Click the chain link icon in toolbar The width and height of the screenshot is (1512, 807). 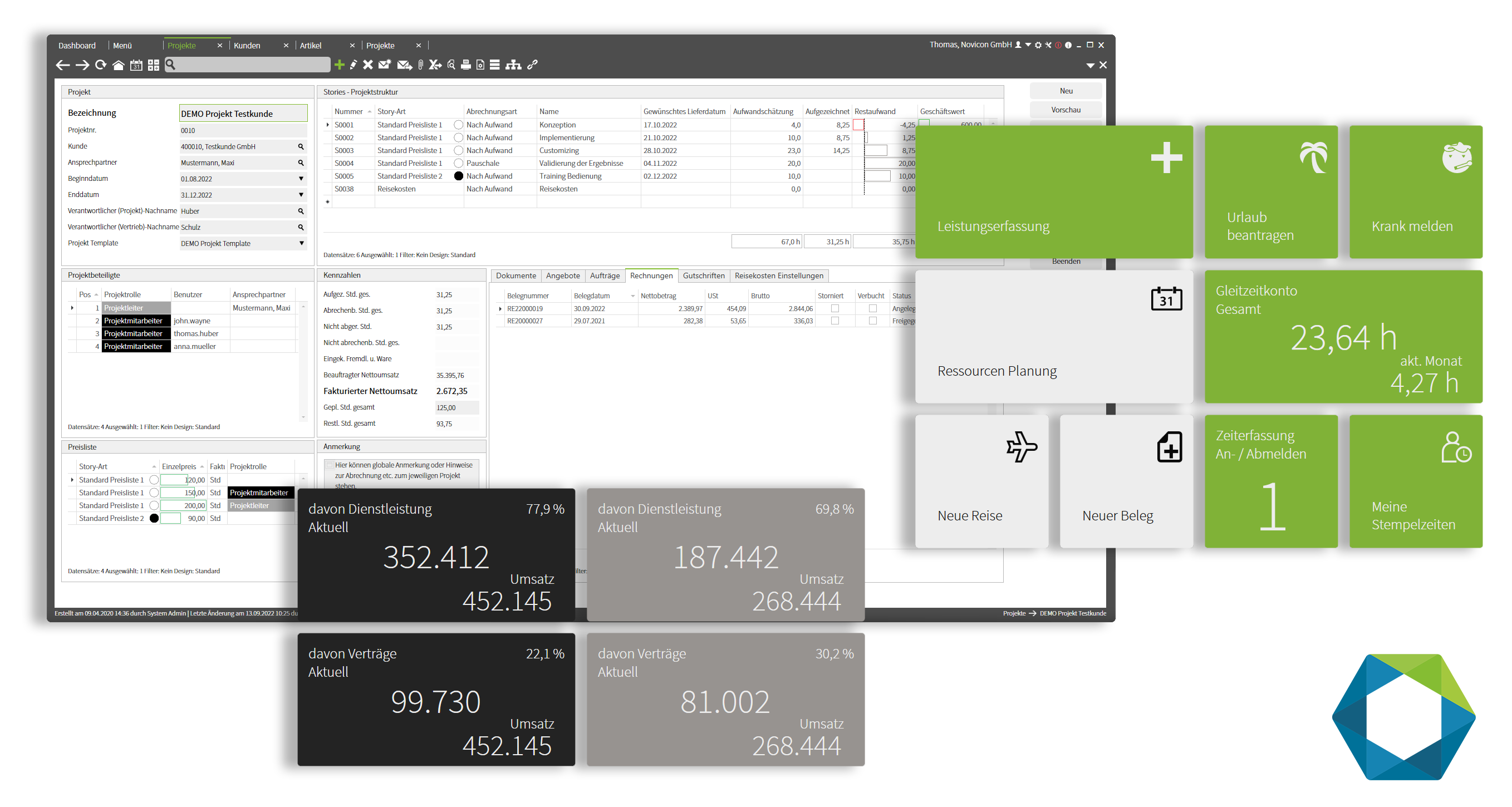pyautogui.click(x=532, y=65)
